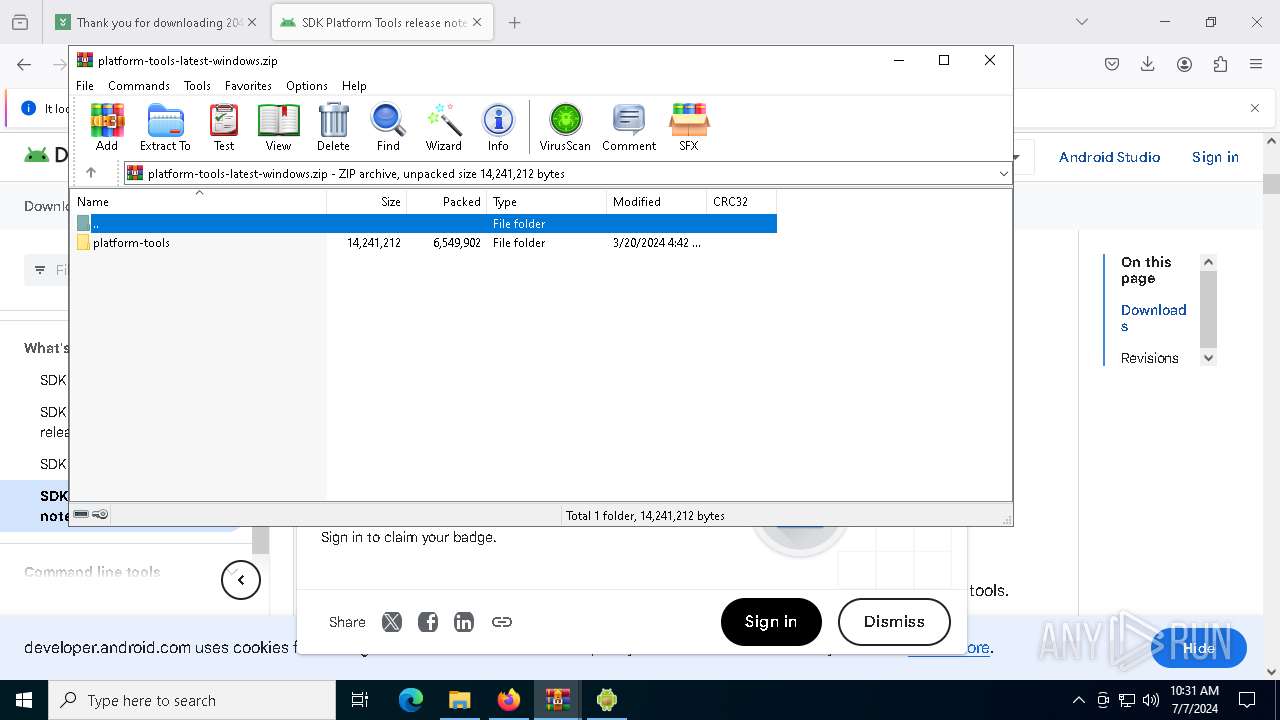Image resolution: width=1280 pixels, height=720 pixels.
Task: Click the Add toolbar icon in WinRAR
Action: click(107, 127)
